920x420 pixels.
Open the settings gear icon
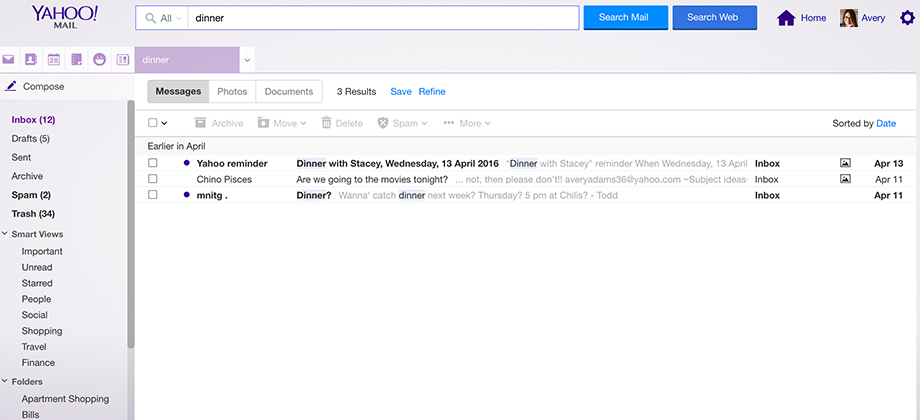coord(907,18)
